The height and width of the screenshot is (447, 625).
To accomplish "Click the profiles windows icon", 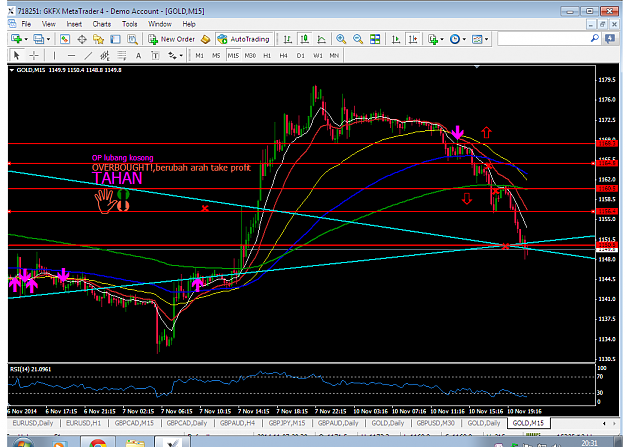I will tap(38, 39).
